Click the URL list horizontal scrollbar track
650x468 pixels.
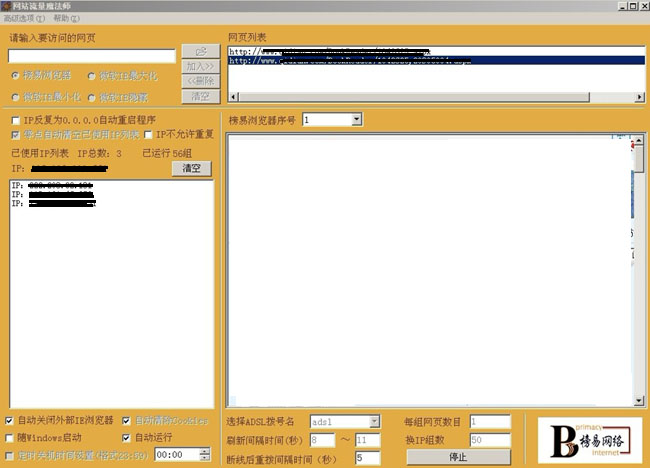coord(430,97)
